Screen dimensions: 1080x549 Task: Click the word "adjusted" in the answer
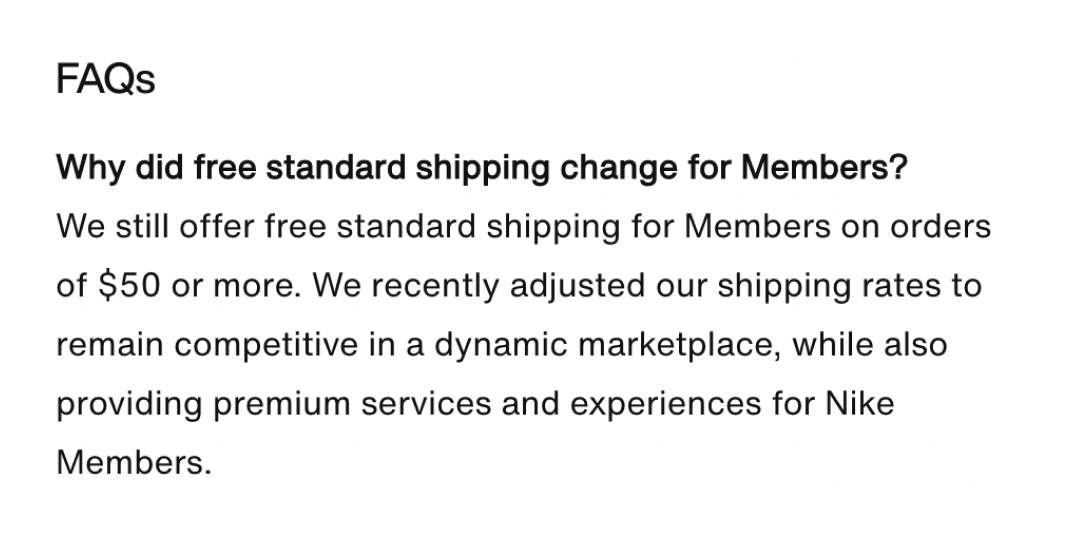(x=577, y=285)
